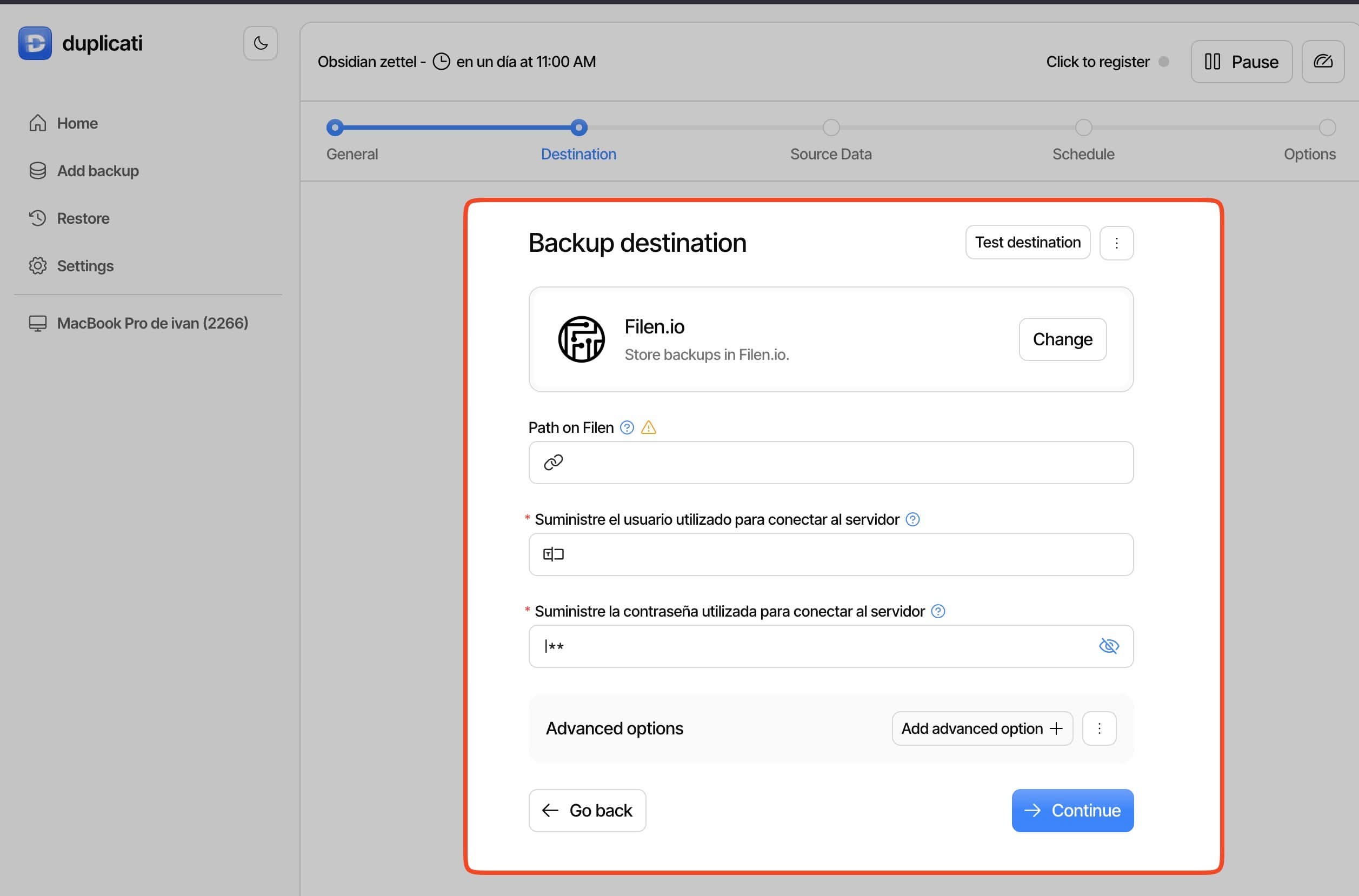
Task: Toggle dark mode with the moon icon
Action: (260, 43)
